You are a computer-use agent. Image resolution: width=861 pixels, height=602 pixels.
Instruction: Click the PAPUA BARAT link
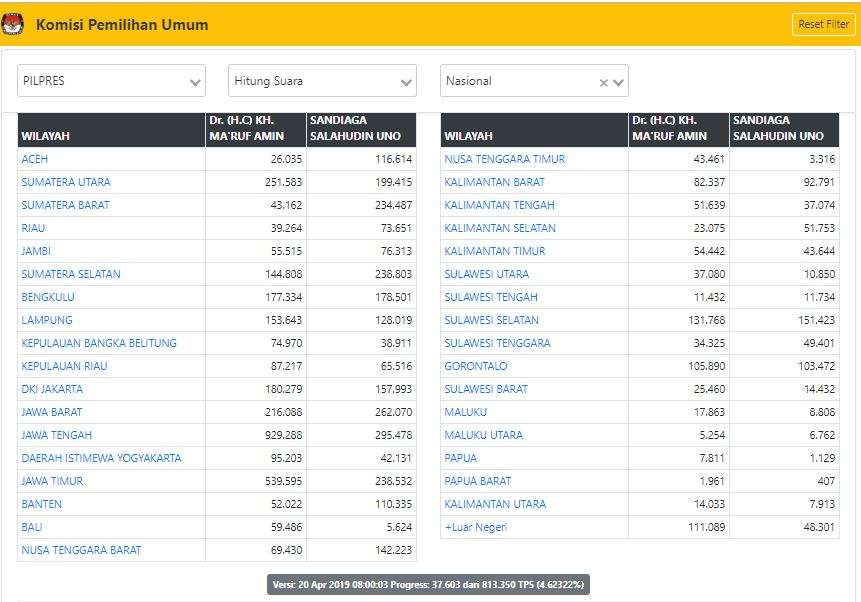478,481
